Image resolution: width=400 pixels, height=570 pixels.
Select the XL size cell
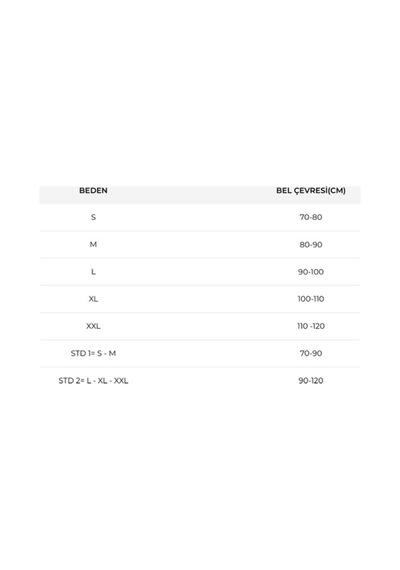(93, 299)
